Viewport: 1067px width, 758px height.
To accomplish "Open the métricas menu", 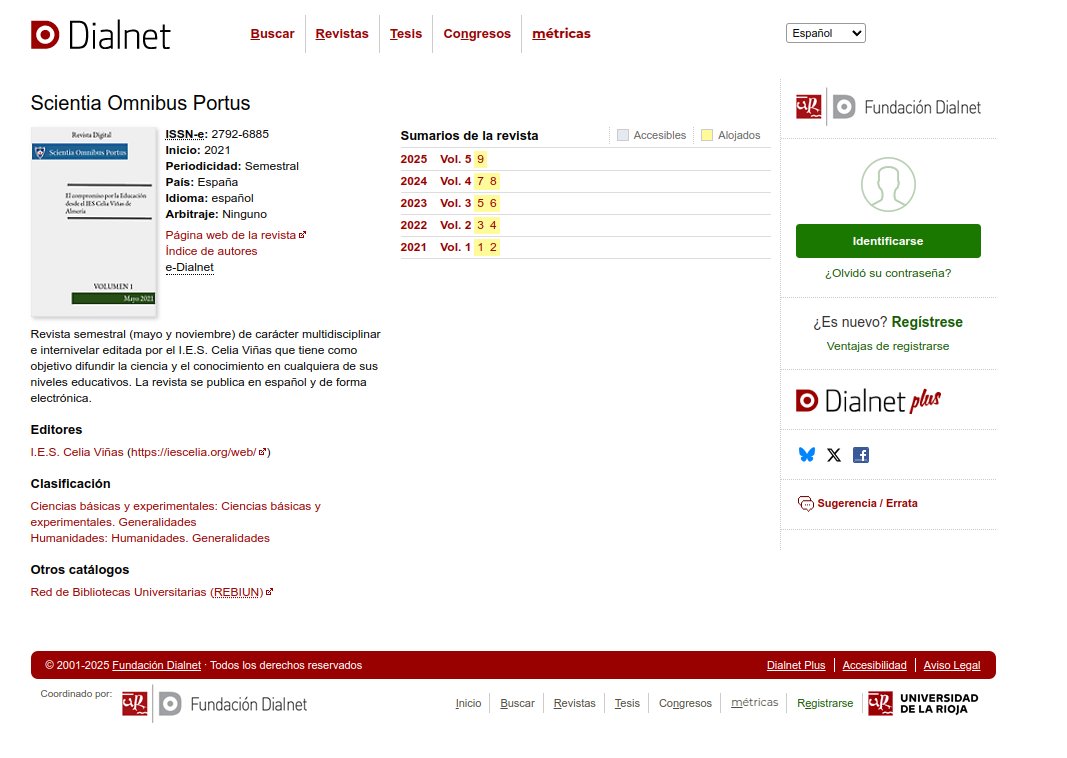I will (x=561, y=33).
